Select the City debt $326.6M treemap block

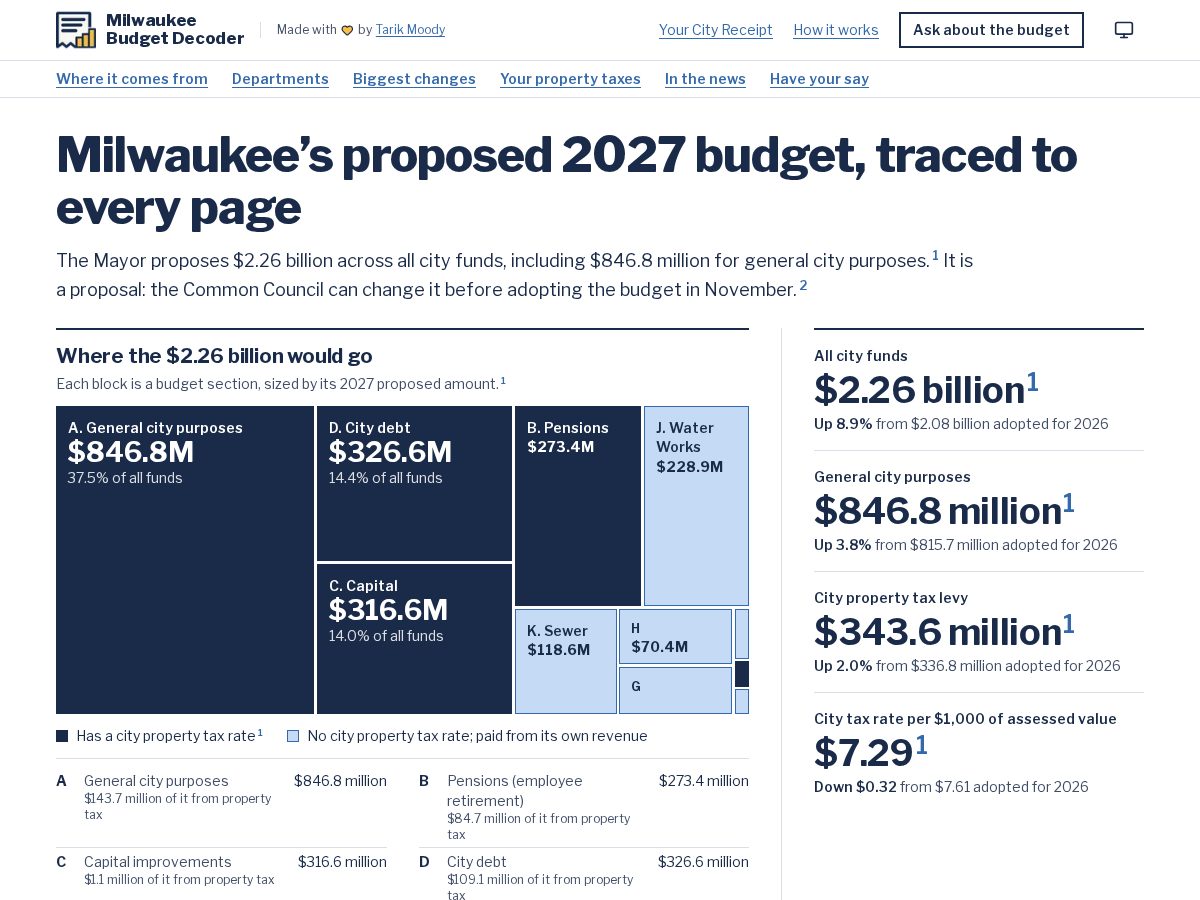pyautogui.click(x=414, y=483)
